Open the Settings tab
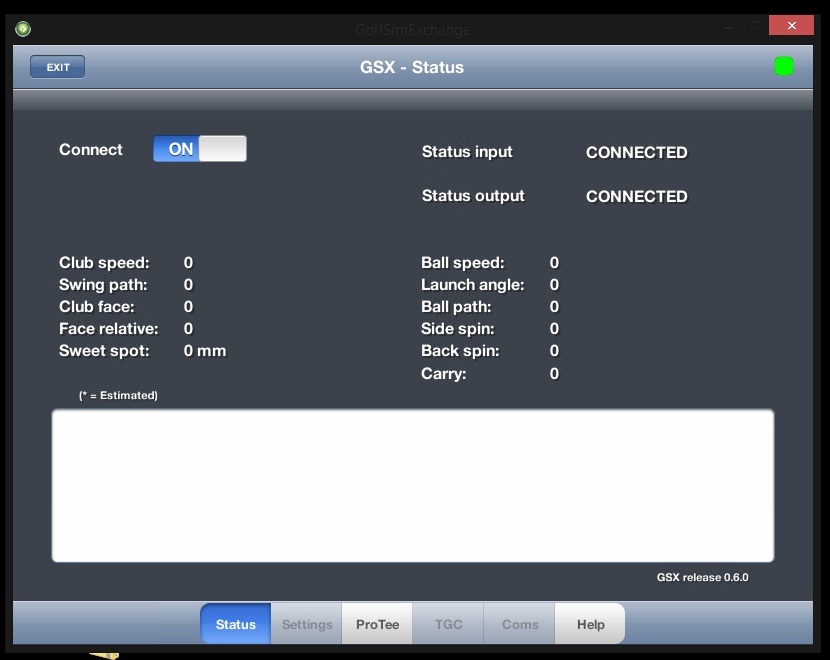The width and height of the screenshot is (830, 660). coord(307,624)
